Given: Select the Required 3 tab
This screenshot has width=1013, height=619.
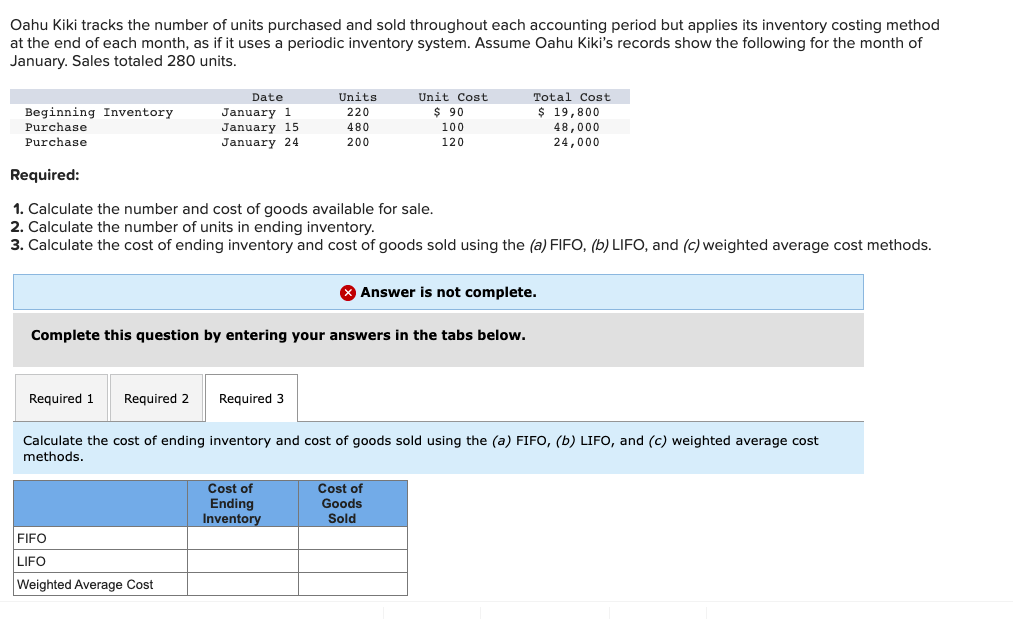Looking at the screenshot, I should pyautogui.click(x=251, y=398).
